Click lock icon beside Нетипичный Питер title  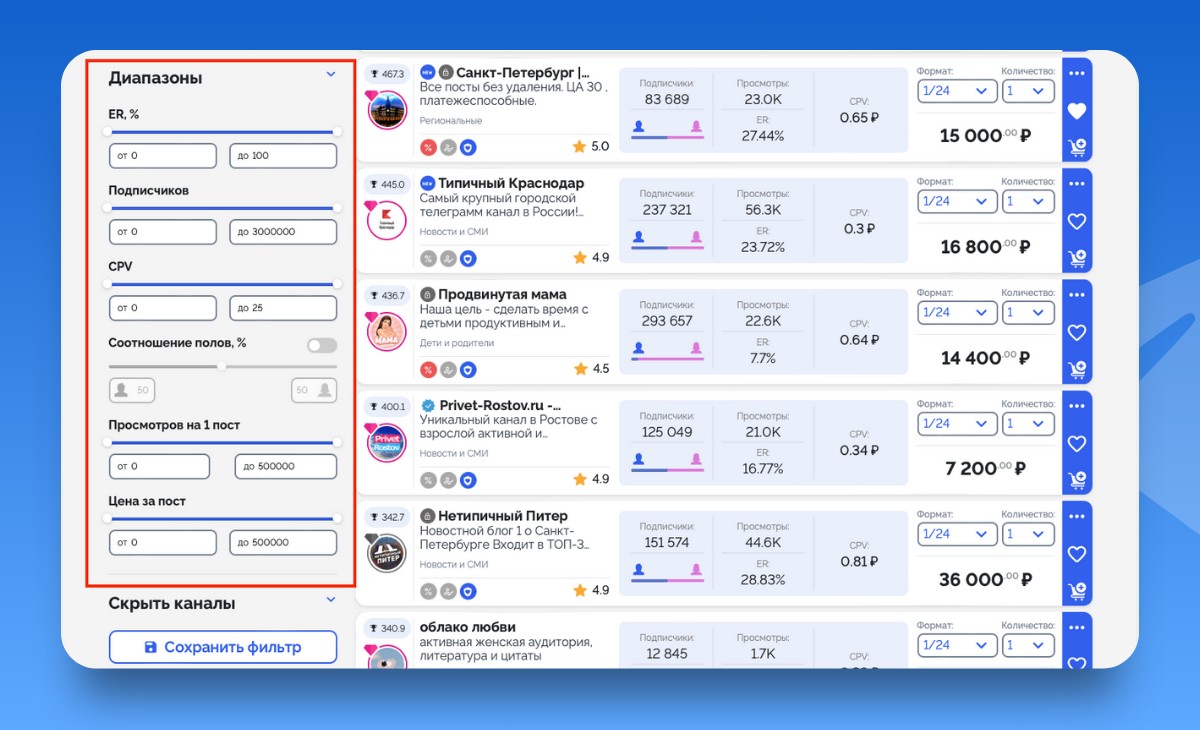pos(428,517)
